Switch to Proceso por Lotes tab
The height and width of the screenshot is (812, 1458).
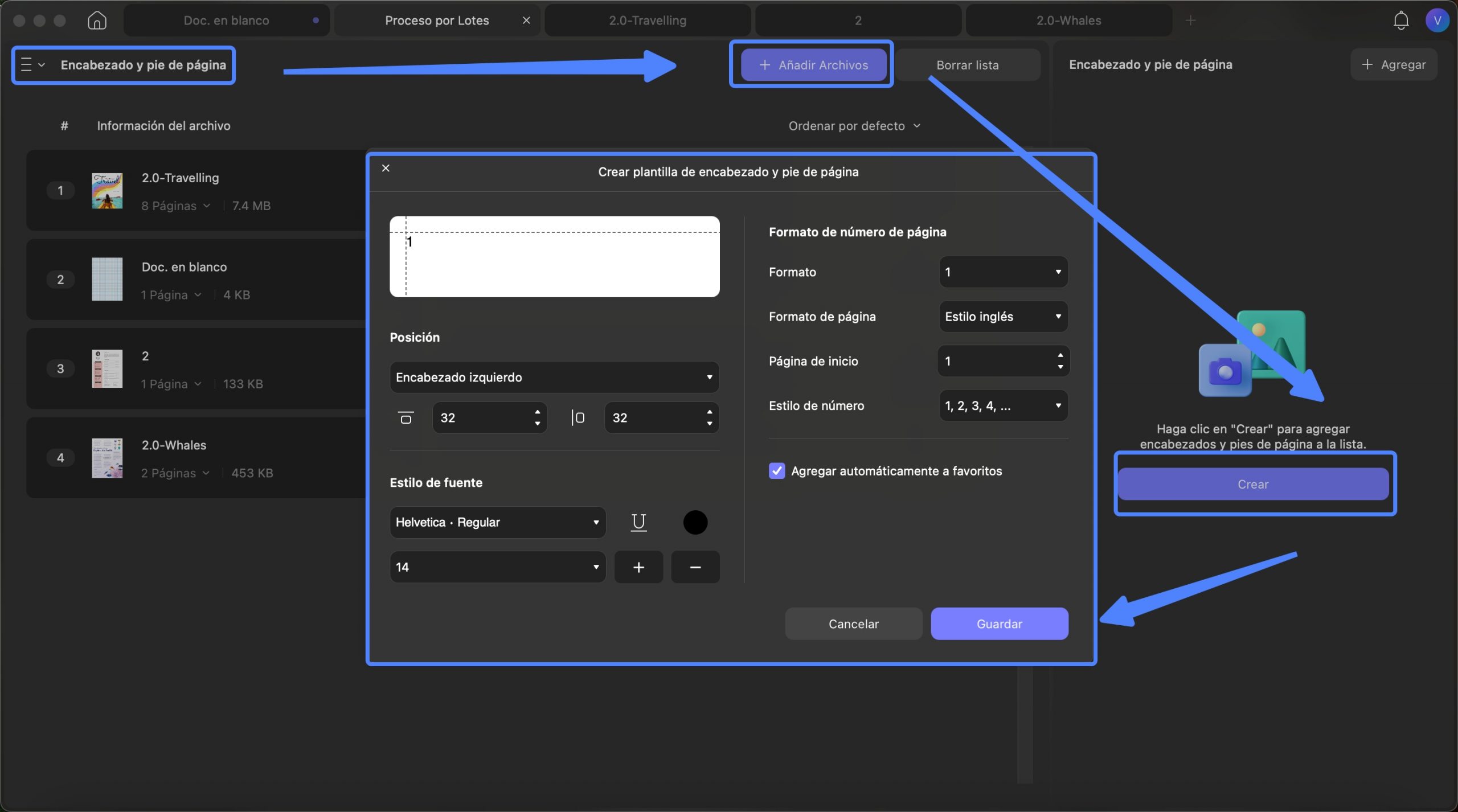pos(437,20)
